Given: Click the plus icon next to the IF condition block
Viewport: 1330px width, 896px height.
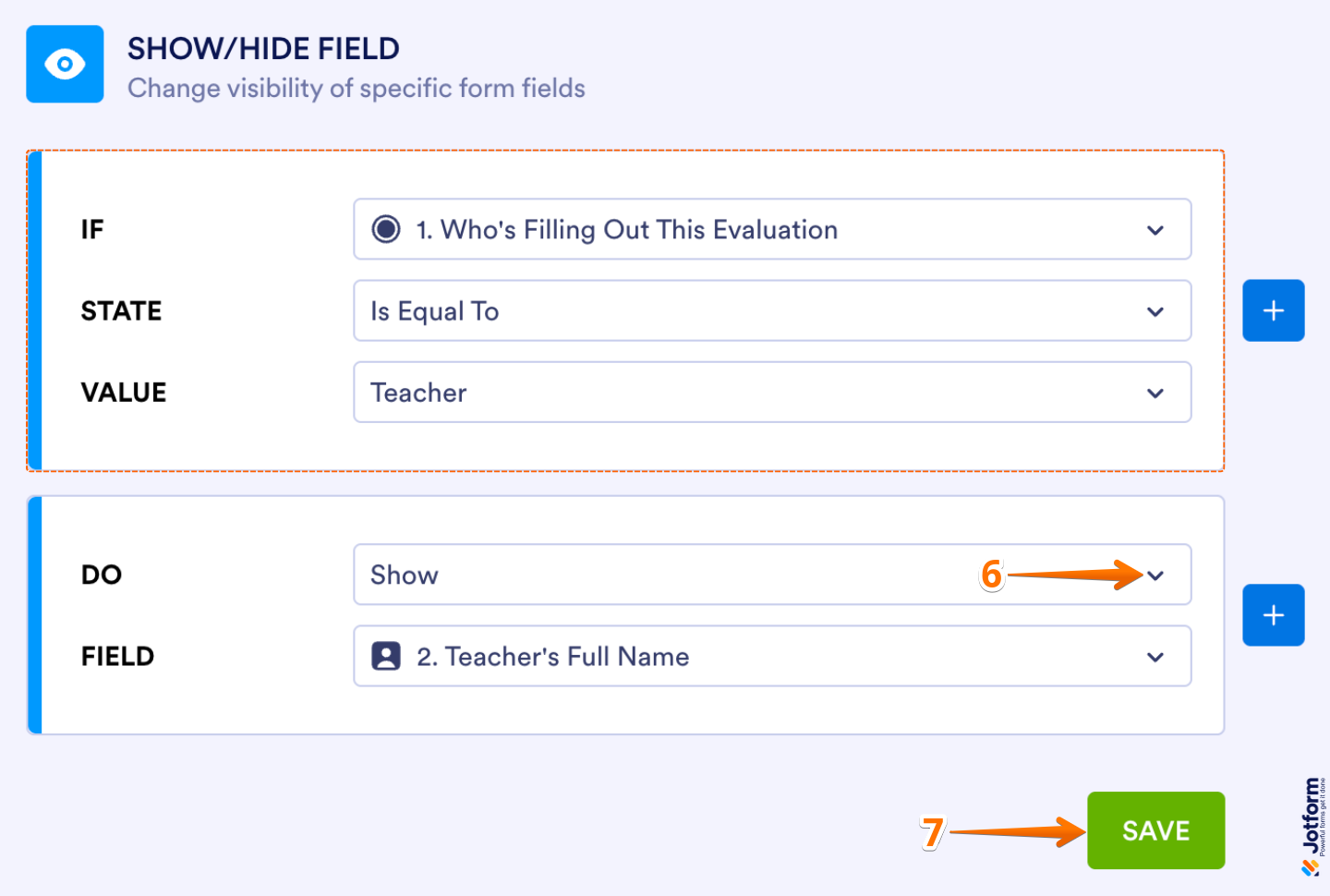Looking at the screenshot, I should pyautogui.click(x=1274, y=309).
